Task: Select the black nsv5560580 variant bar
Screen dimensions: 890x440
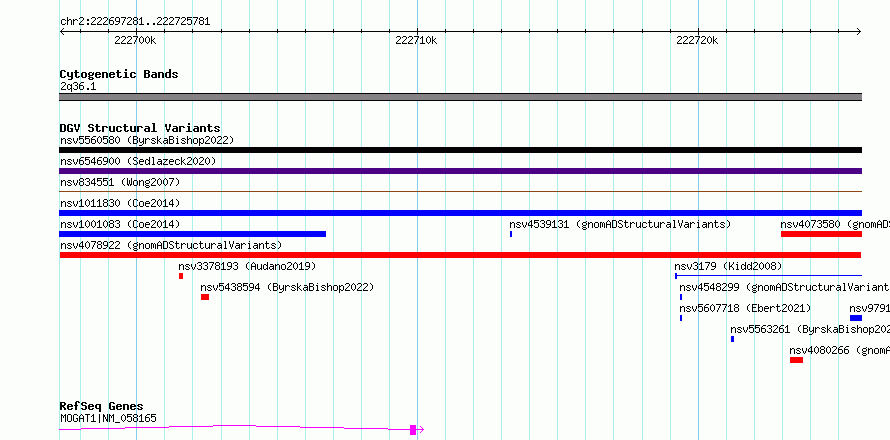Action: (x=460, y=150)
